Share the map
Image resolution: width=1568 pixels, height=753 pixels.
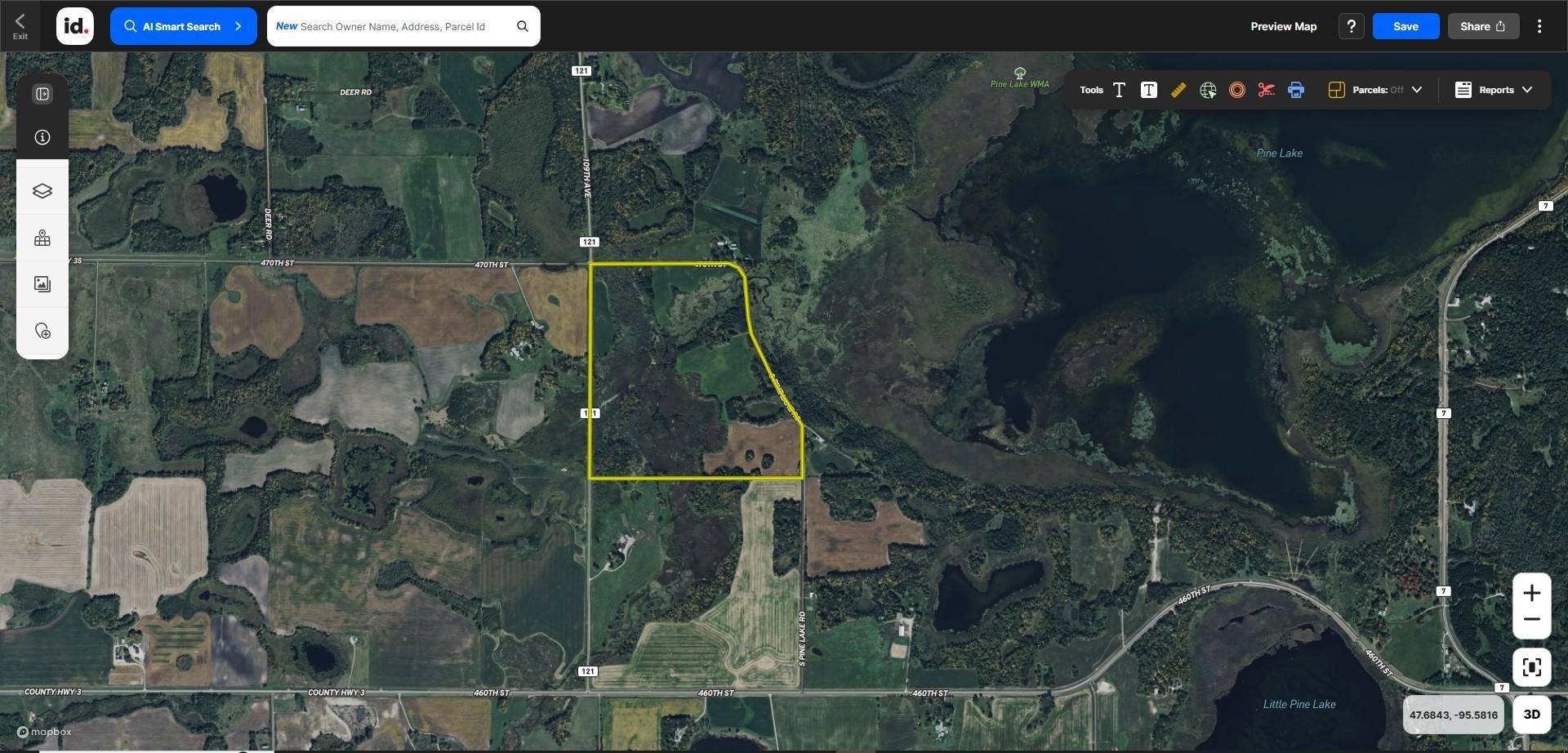click(x=1483, y=26)
